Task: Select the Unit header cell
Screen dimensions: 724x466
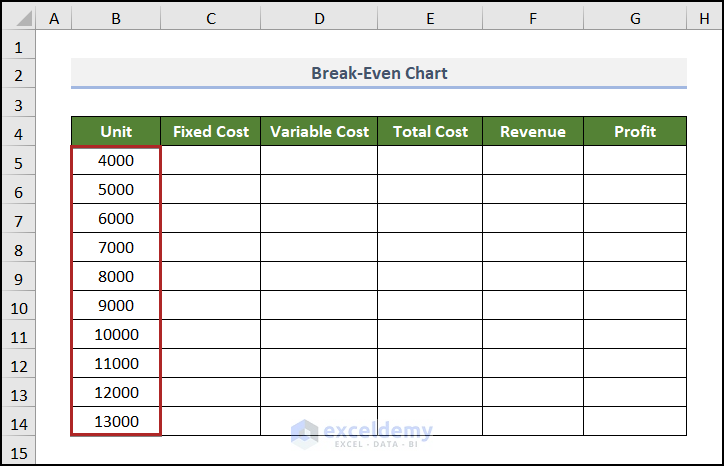Action: [116, 132]
